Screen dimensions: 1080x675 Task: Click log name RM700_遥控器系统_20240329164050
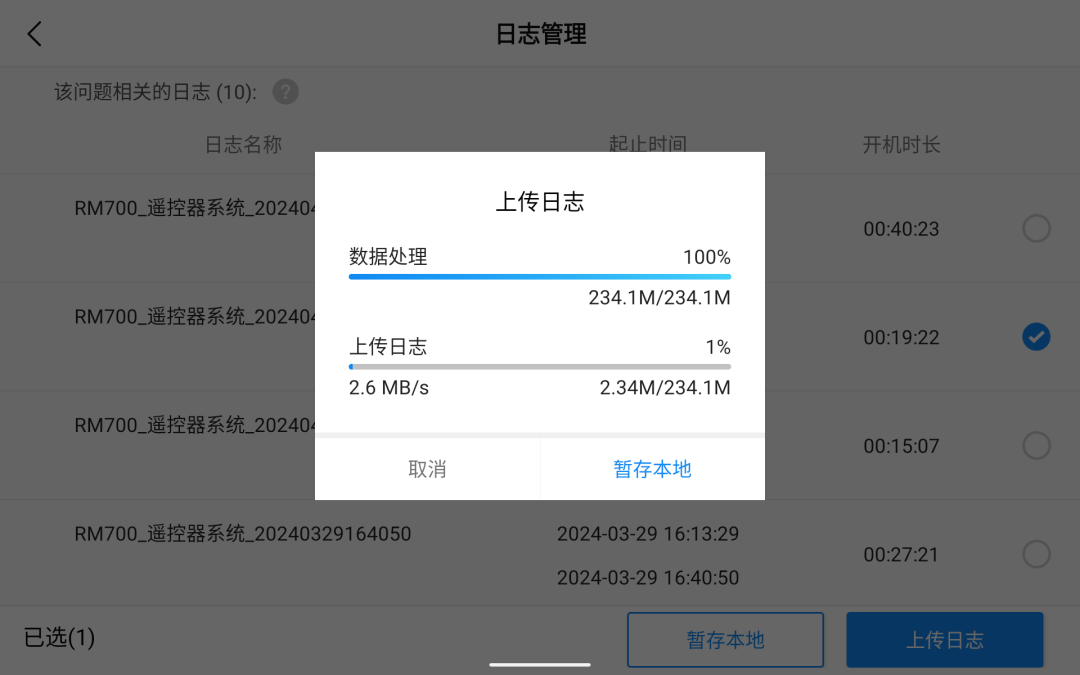pos(242,534)
